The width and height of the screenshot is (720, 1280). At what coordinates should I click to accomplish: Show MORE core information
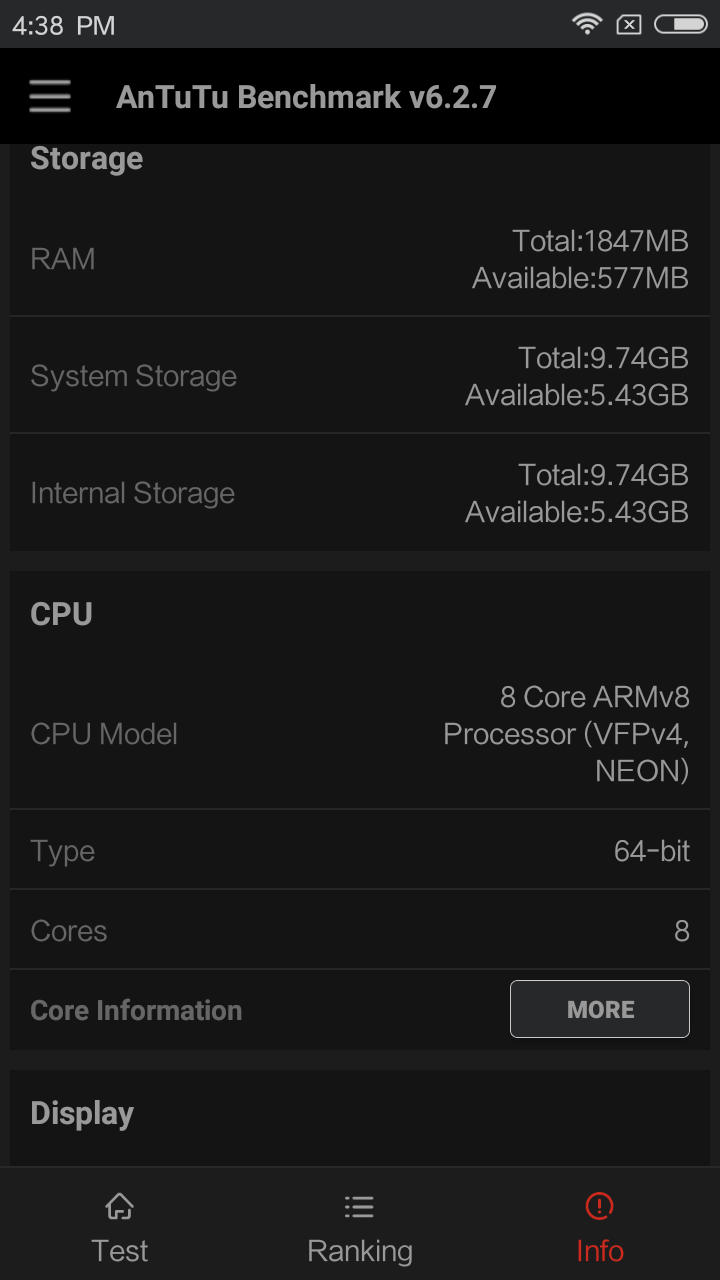coord(600,1009)
